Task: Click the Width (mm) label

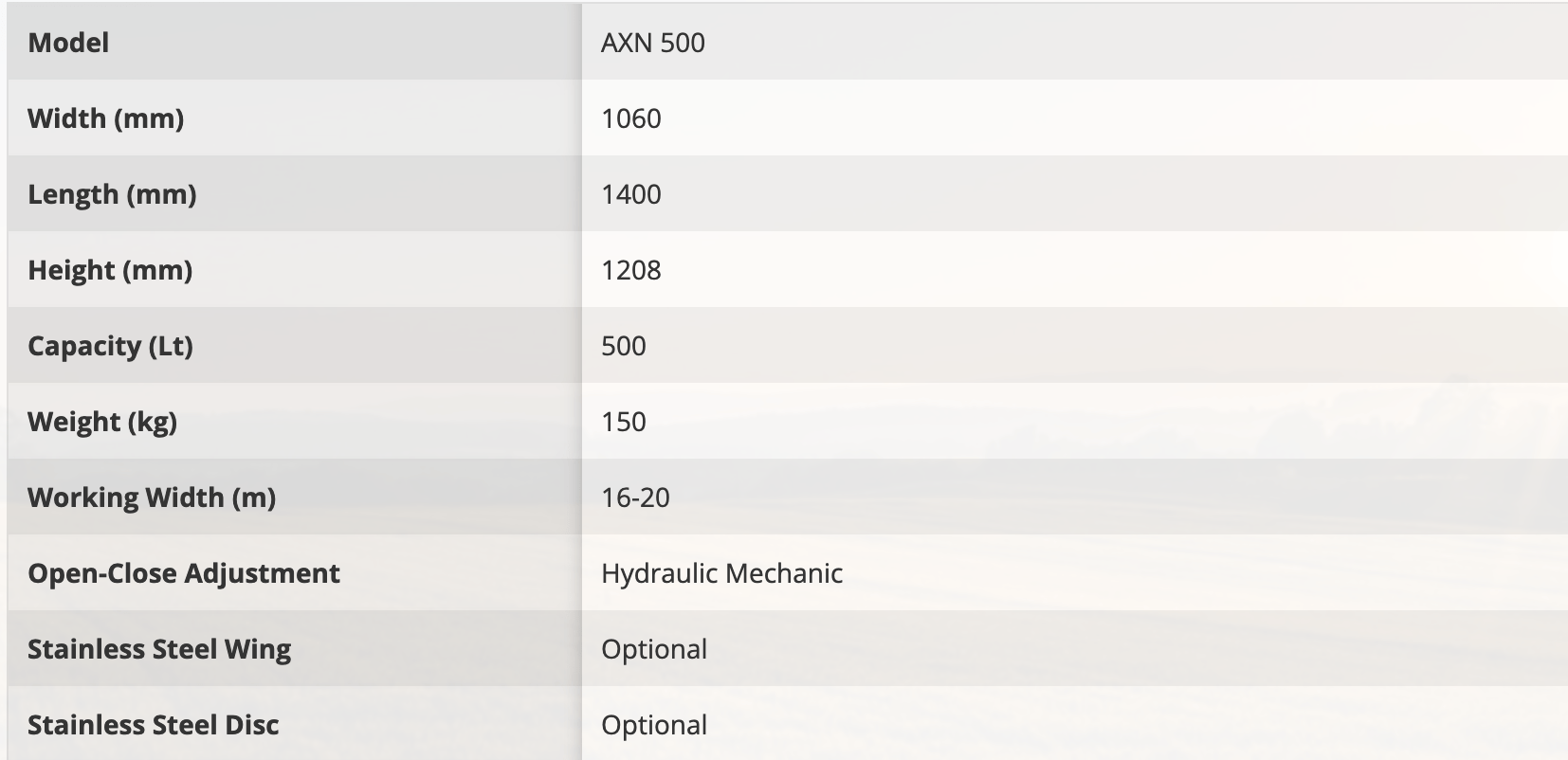Action: click(105, 118)
